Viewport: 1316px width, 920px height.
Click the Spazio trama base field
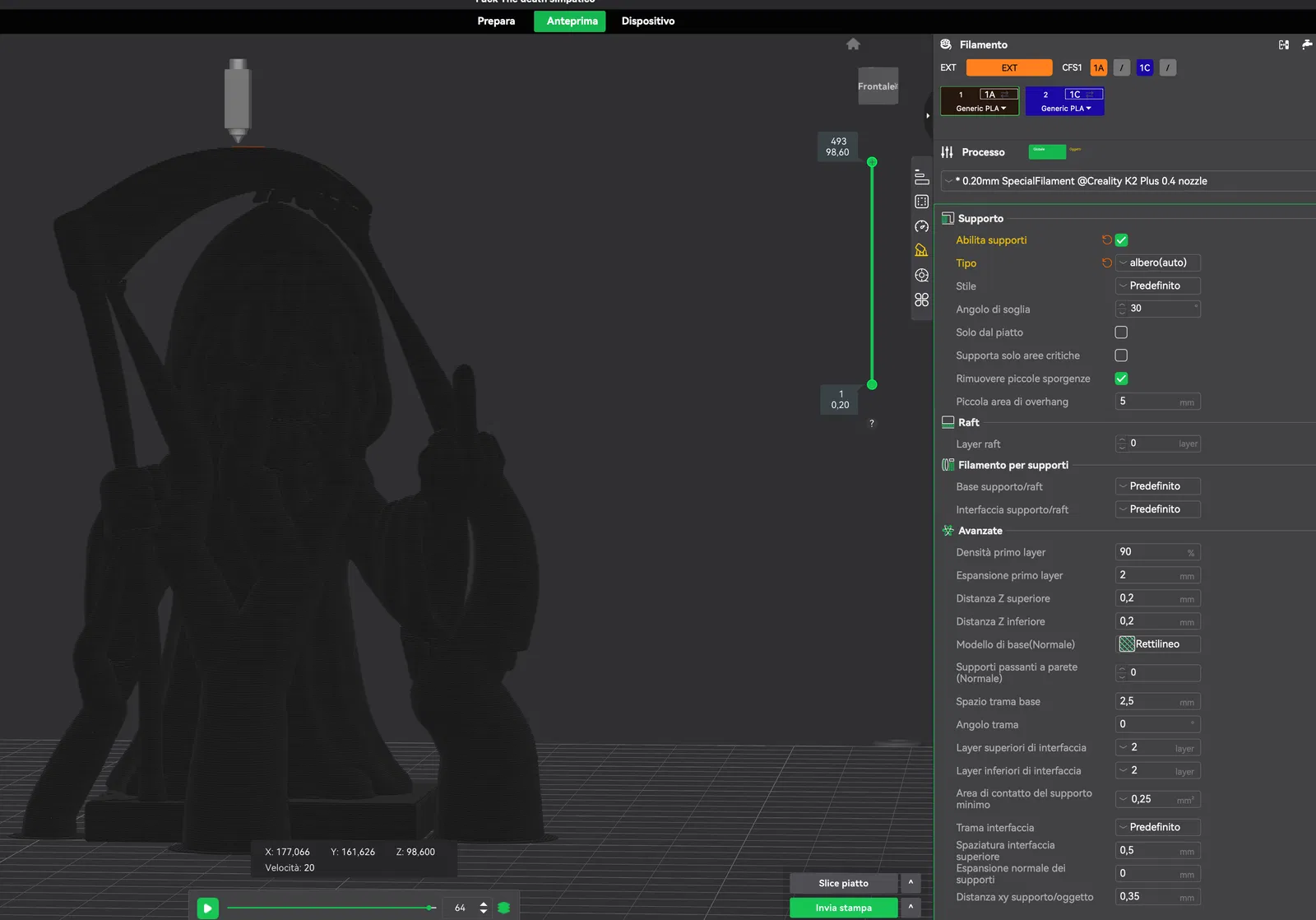click(x=1157, y=702)
